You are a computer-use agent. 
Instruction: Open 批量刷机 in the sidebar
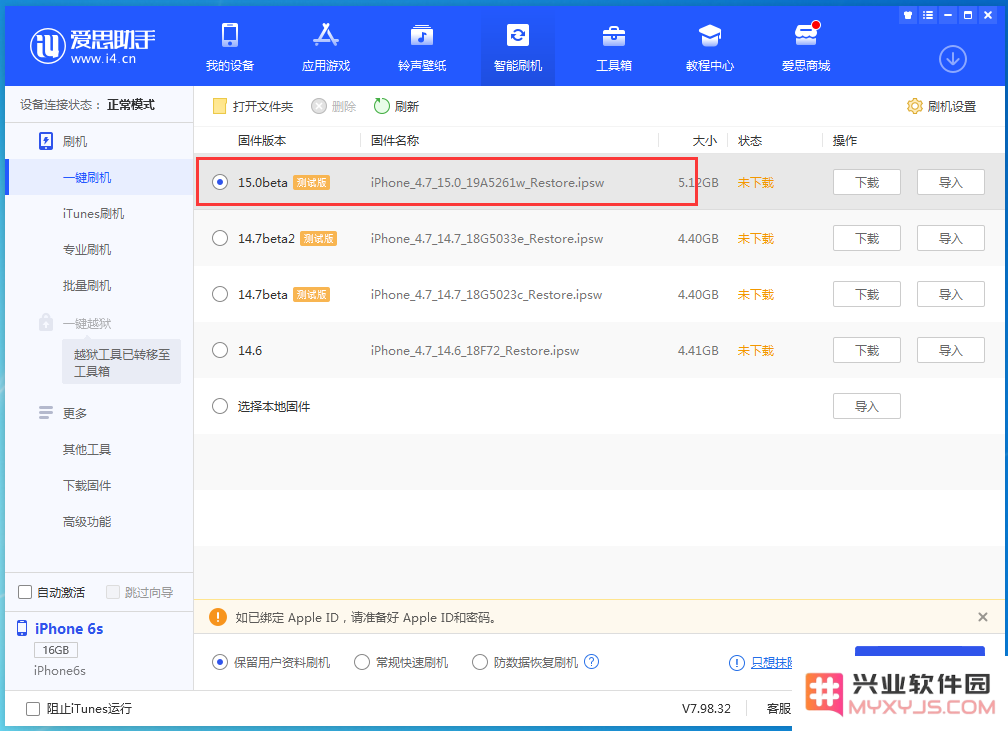point(87,285)
